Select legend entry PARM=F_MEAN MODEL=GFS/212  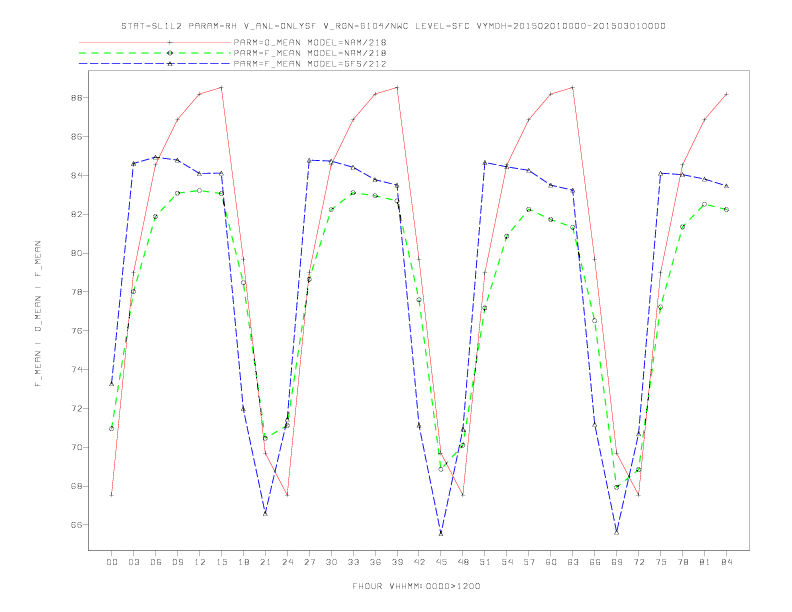tap(310, 64)
